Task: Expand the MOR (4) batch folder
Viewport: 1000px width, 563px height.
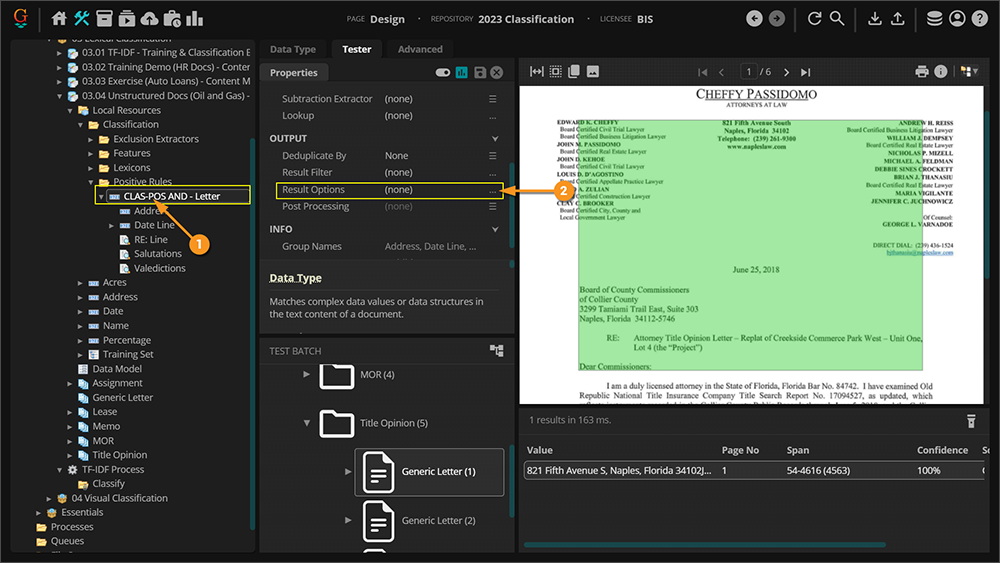Action: (306, 374)
